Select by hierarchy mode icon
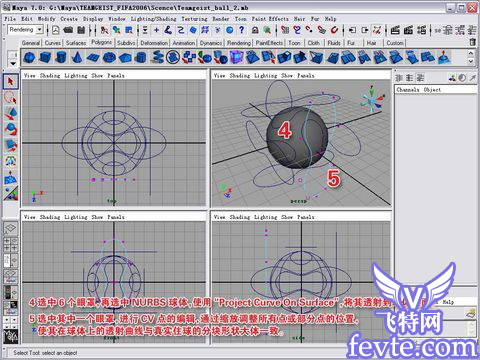This screenshot has width=480, height=360. click(x=104, y=30)
